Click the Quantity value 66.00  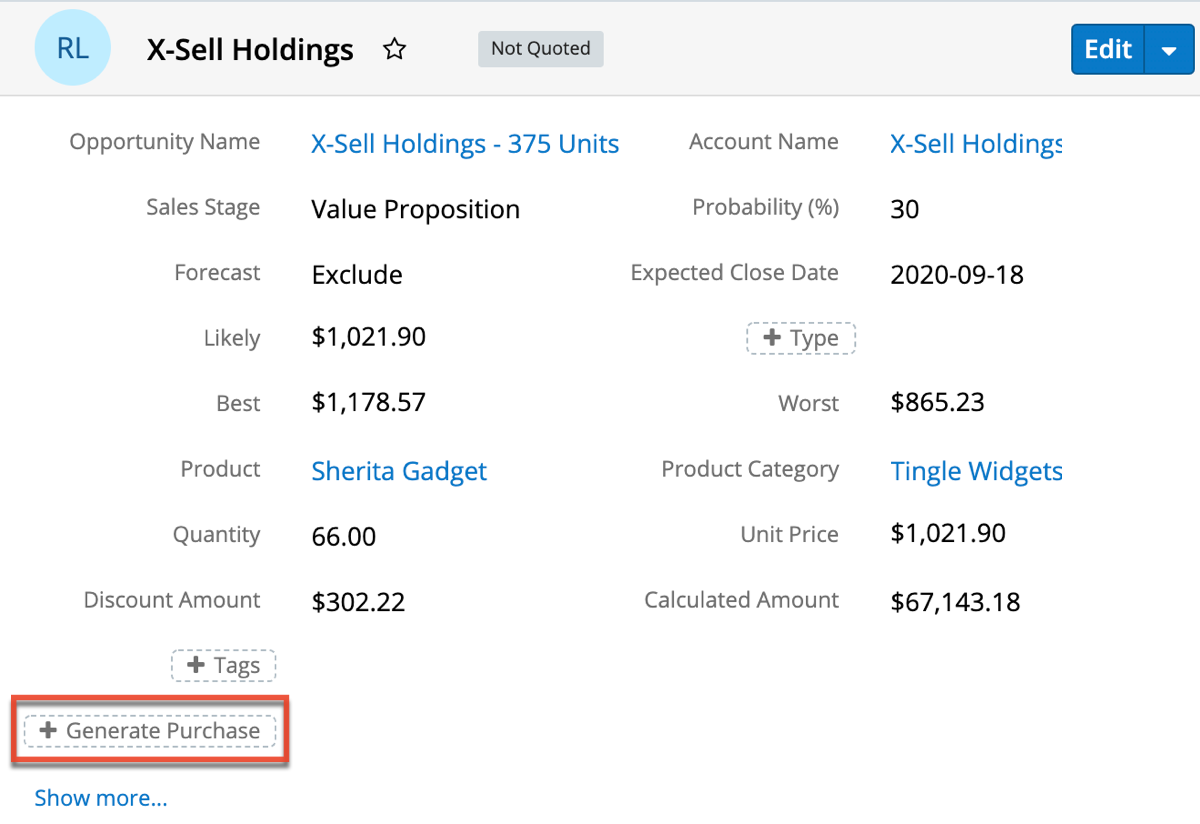pyautogui.click(x=344, y=537)
